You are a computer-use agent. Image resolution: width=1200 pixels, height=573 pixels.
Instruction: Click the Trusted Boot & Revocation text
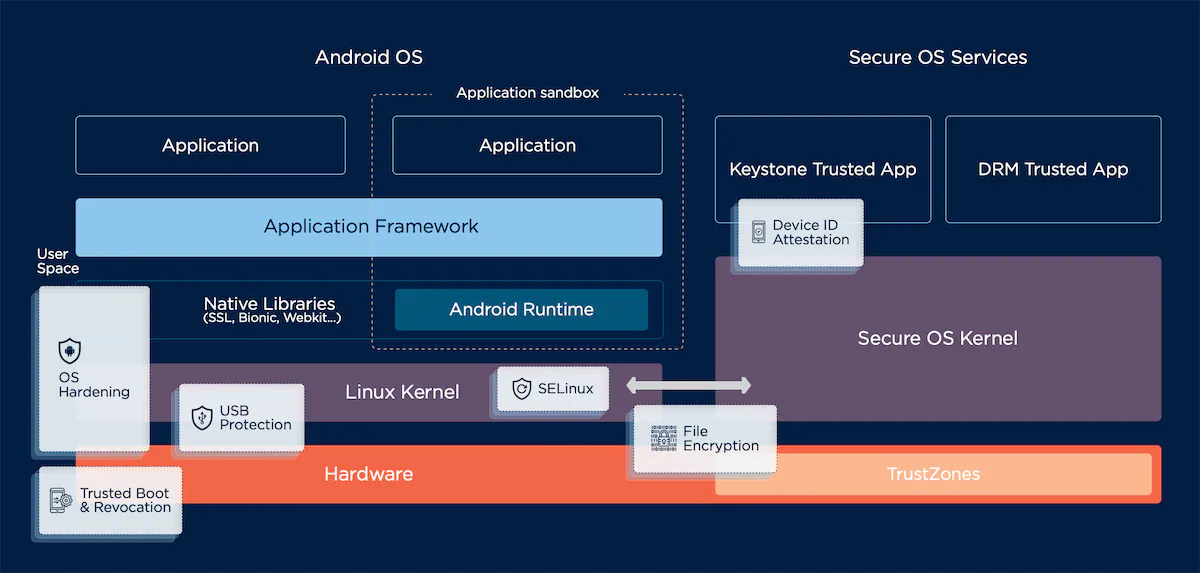point(125,500)
